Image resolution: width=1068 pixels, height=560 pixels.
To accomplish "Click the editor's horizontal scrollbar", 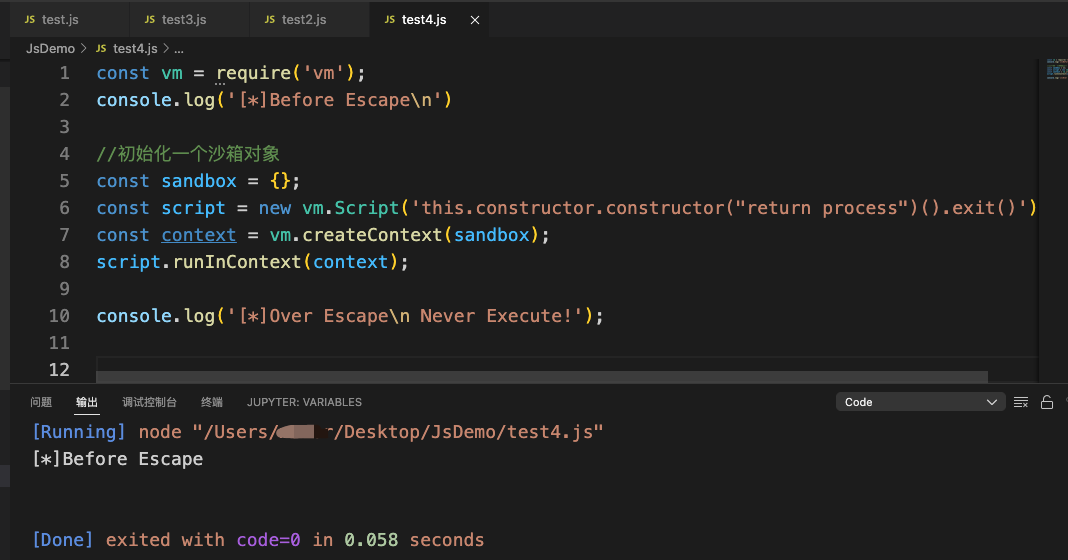I will pyautogui.click(x=540, y=377).
